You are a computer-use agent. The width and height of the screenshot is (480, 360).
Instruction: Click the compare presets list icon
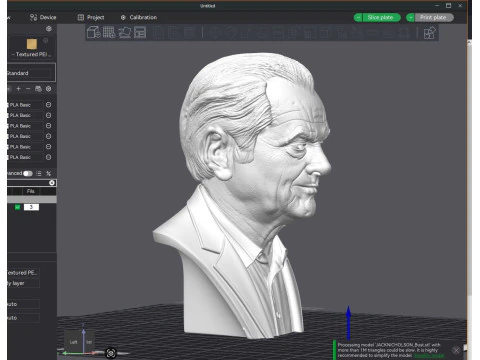[x=39, y=173]
